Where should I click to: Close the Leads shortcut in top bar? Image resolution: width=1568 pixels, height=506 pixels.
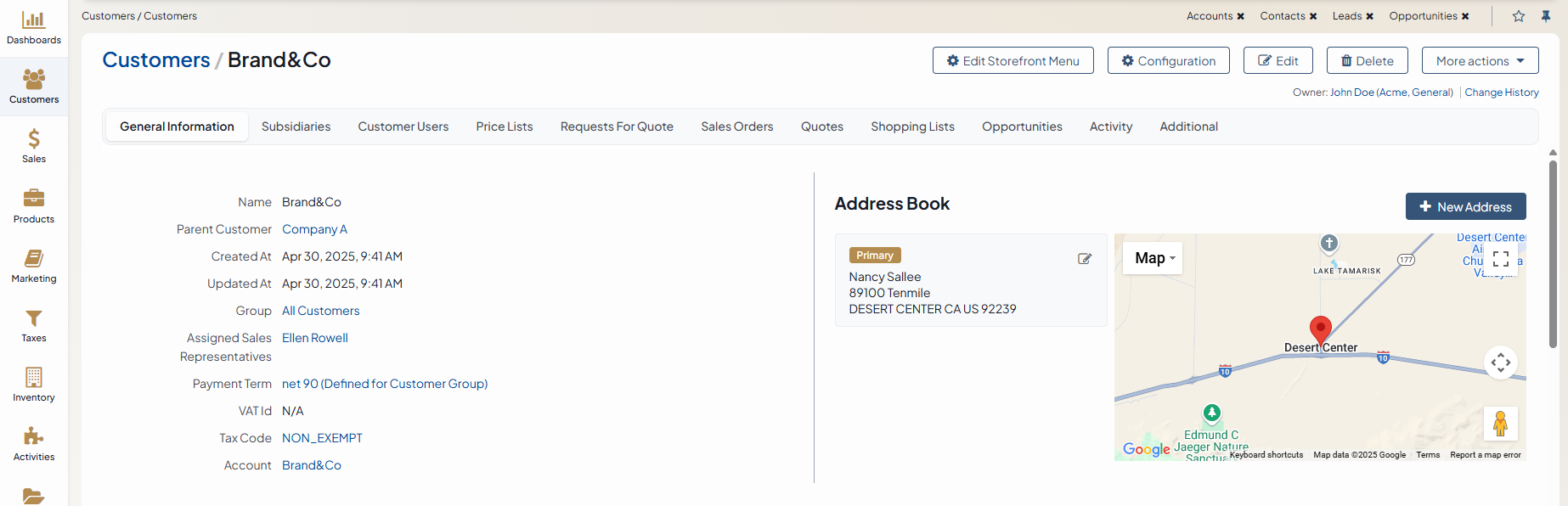click(1369, 16)
